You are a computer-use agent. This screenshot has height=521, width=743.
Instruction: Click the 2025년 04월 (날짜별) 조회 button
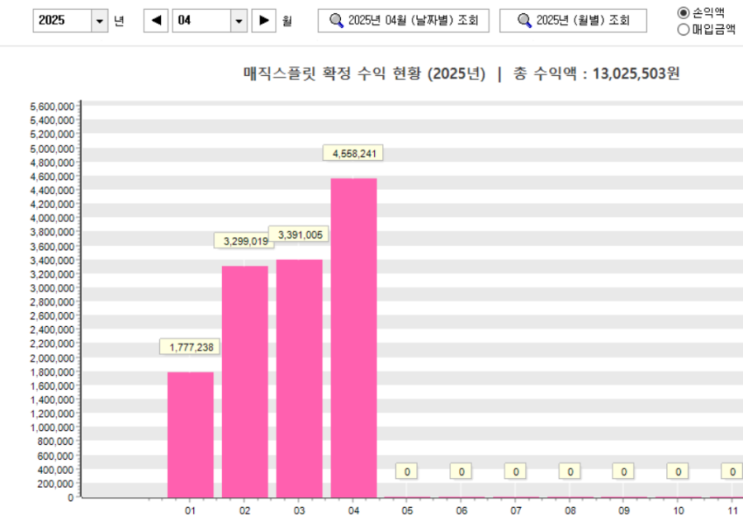tap(403, 20)
